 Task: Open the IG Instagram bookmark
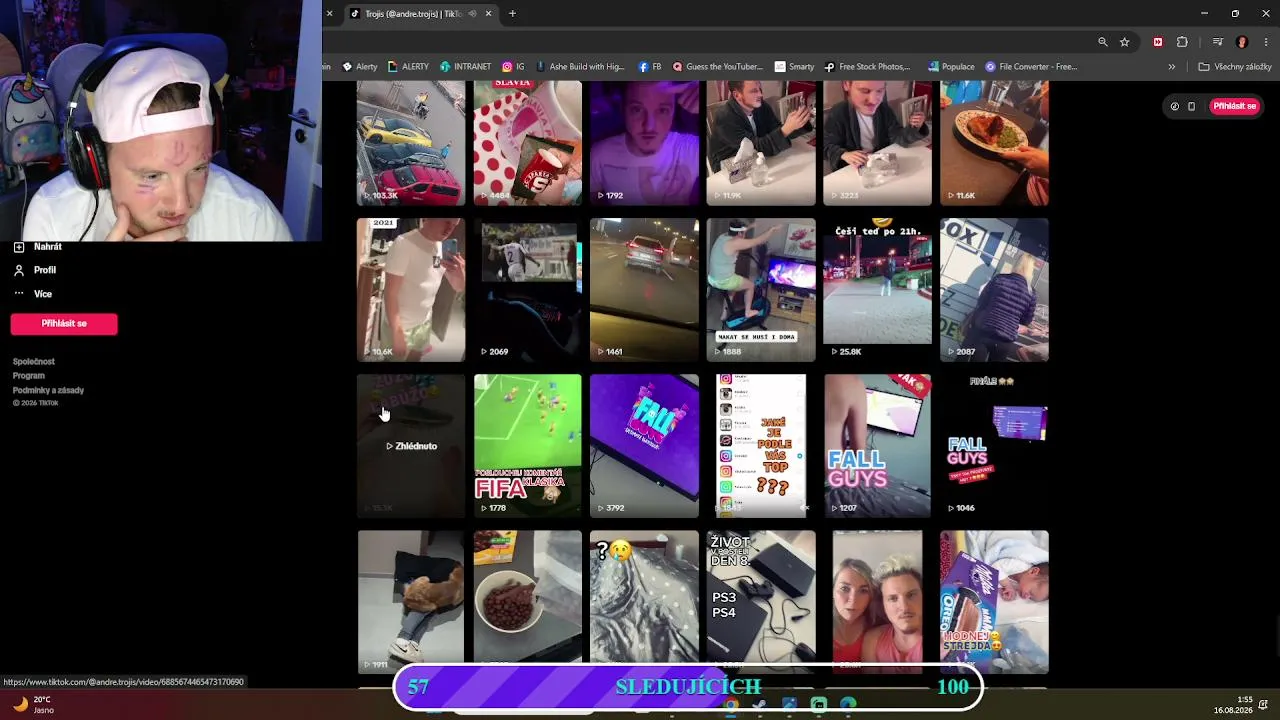(x=514, y=67)
